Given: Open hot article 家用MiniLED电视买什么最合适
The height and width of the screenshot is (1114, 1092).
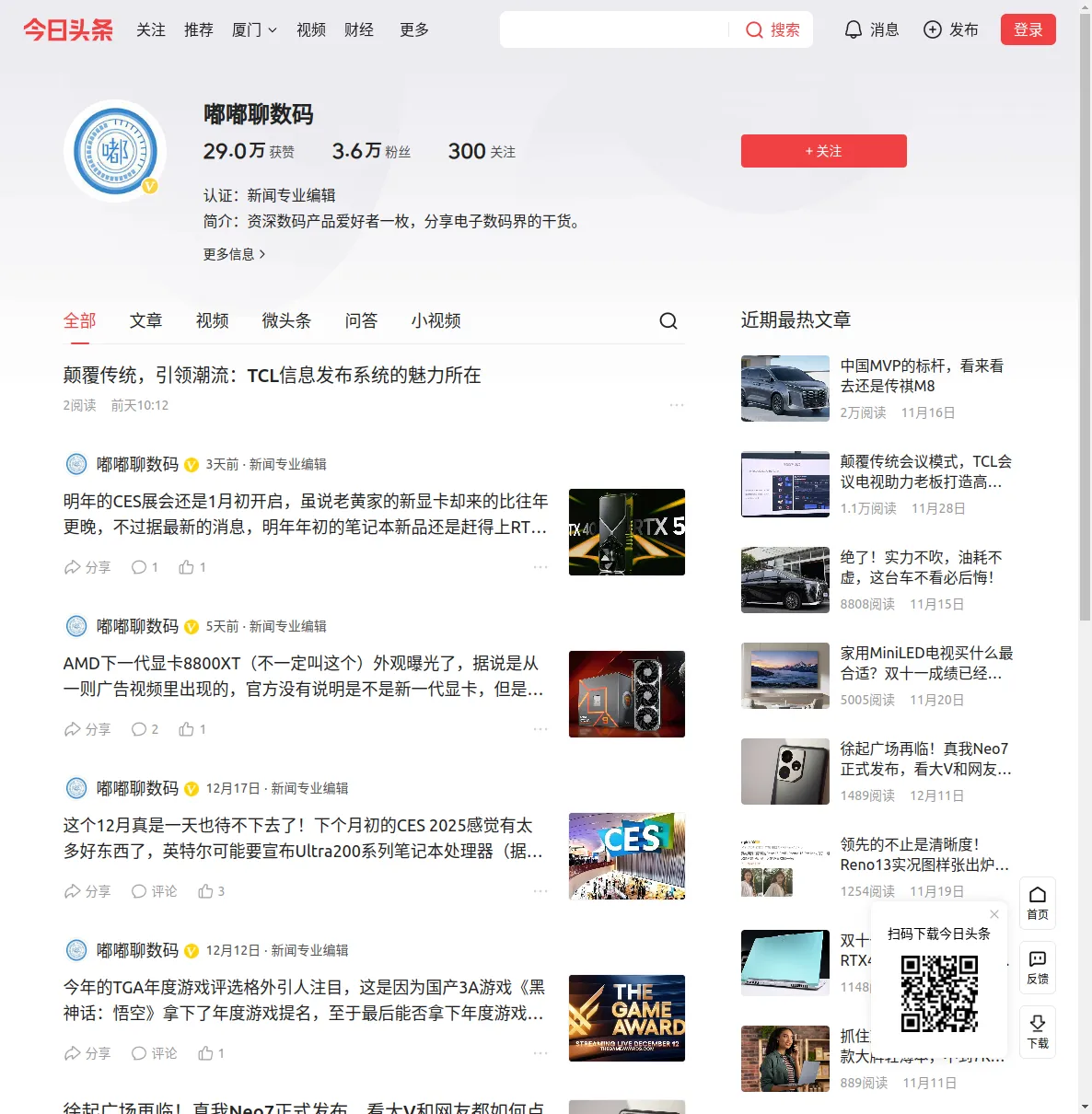Looking at the screenshot, I should (926, 663).
